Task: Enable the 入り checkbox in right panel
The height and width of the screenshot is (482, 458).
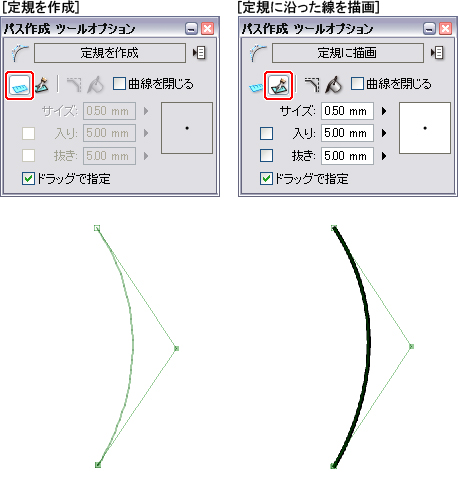Action: click(x=266, y=133)
